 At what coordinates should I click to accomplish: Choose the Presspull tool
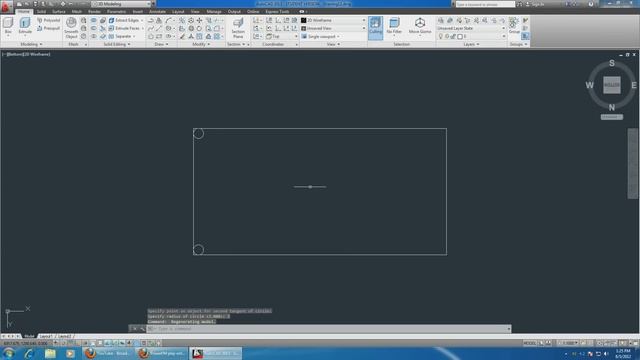click(49, 28)
